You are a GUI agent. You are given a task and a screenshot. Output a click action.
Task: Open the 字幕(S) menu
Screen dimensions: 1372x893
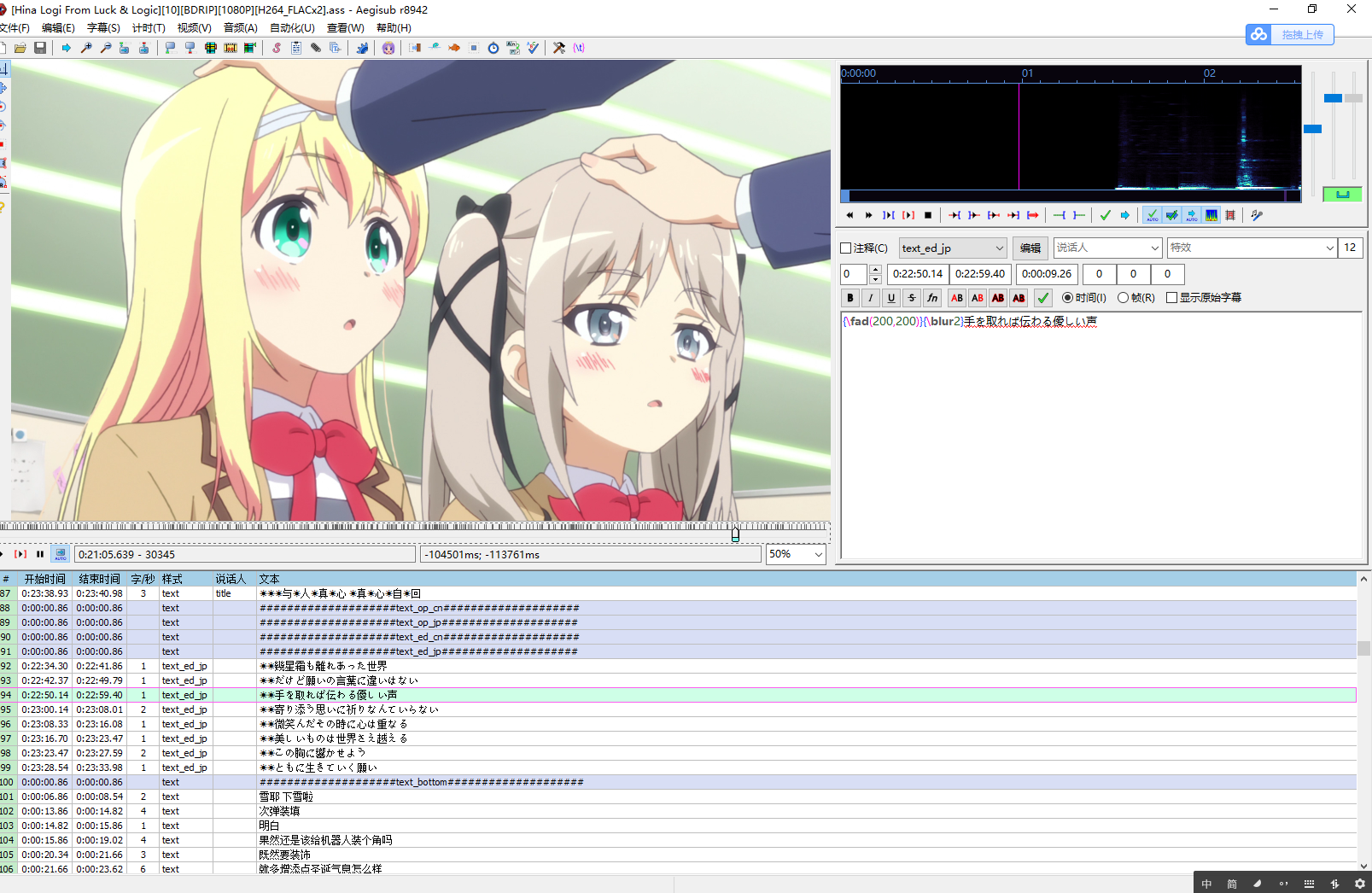click(103, 28)
